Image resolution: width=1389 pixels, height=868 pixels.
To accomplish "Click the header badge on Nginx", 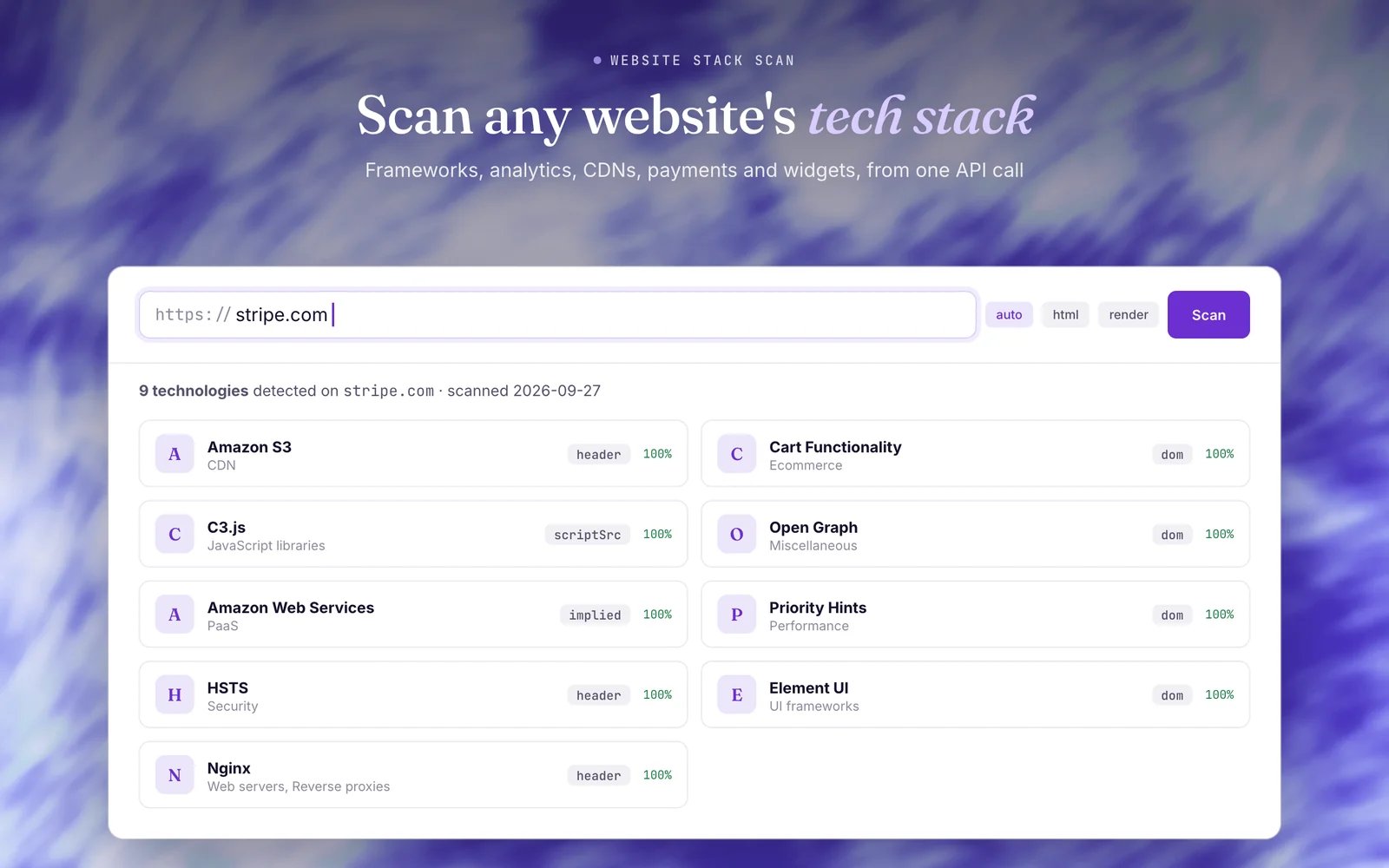I will [x=599, y=775].
